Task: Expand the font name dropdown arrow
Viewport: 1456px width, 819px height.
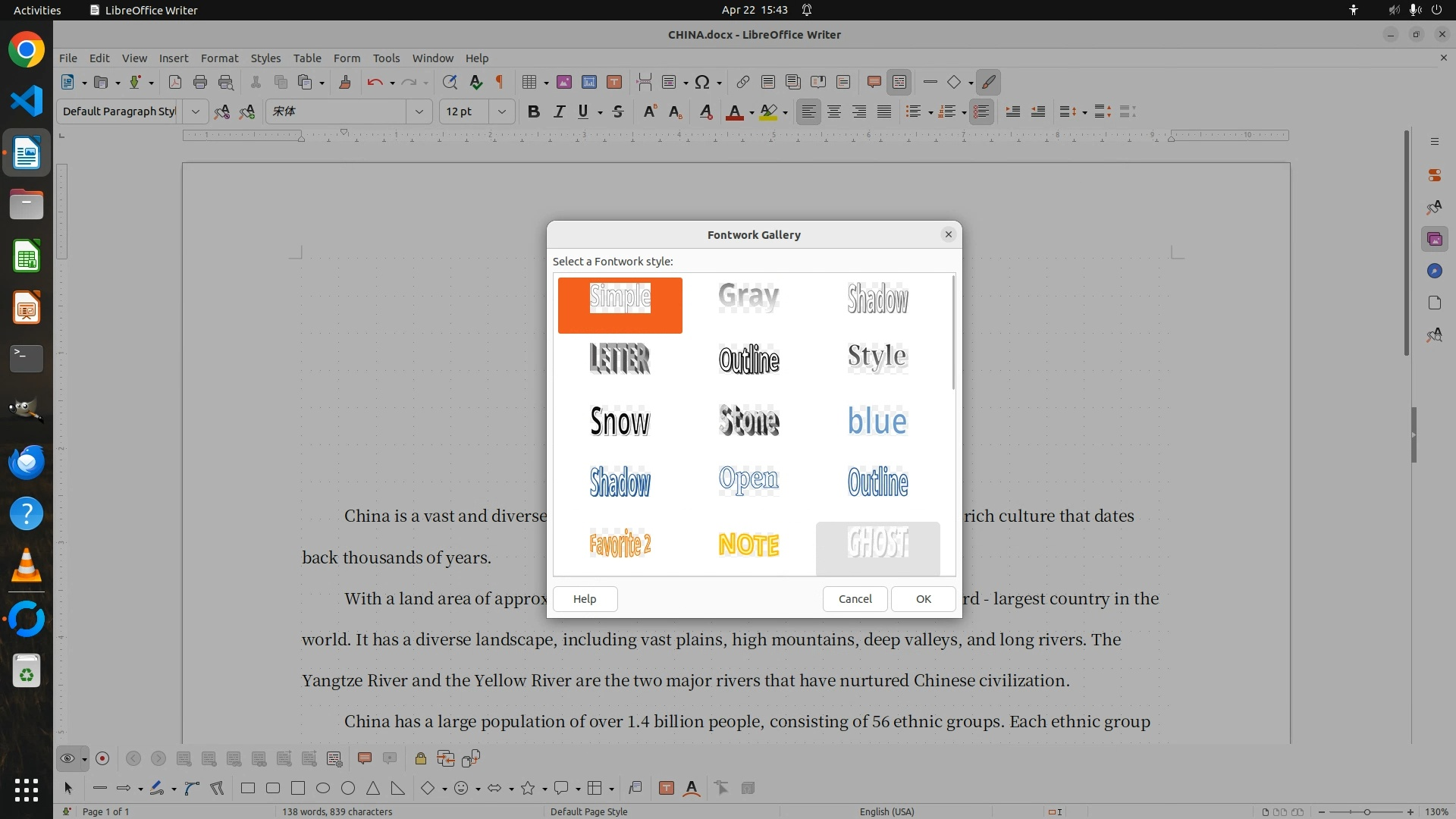Action: tap(419, 111)
